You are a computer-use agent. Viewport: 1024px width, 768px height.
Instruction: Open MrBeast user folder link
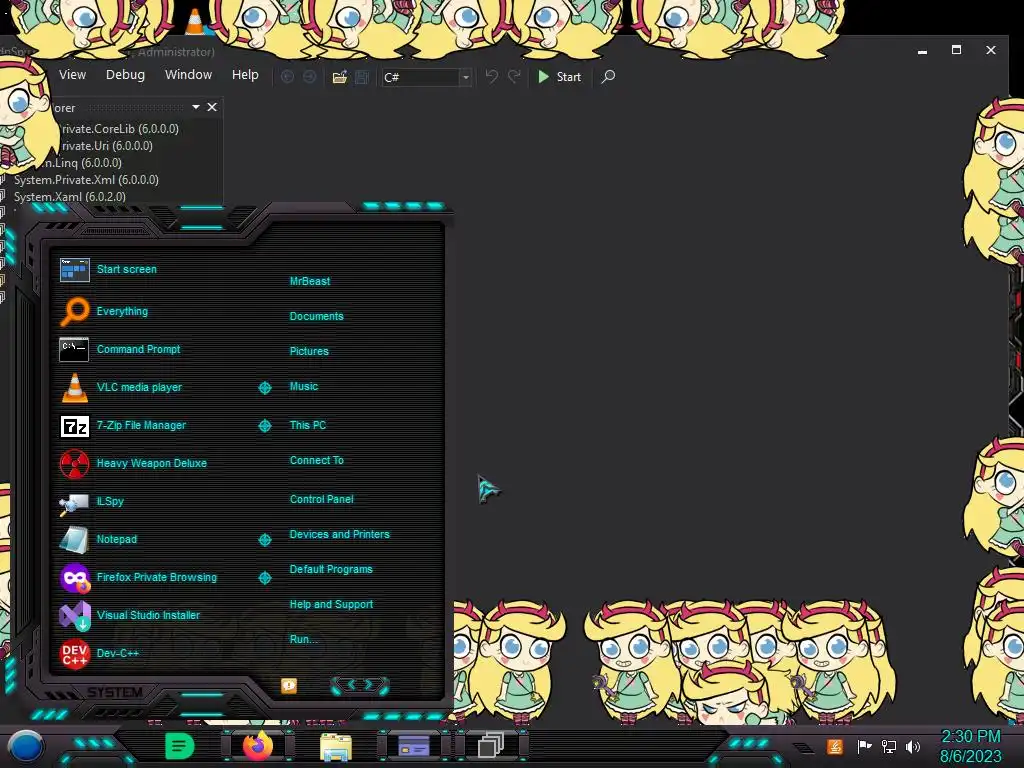[x=310, y=281]
